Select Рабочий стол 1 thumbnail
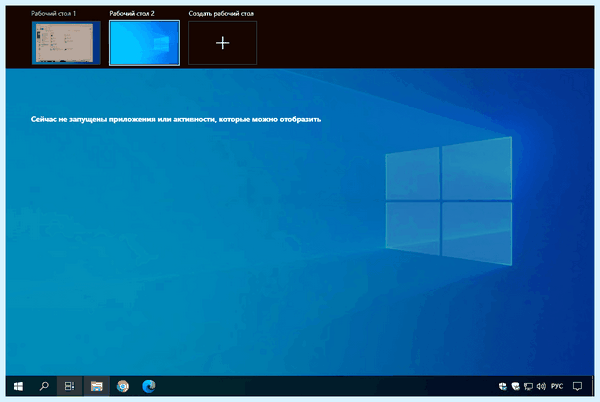This screenshot has height=402, width=600. tap(66, 43)
